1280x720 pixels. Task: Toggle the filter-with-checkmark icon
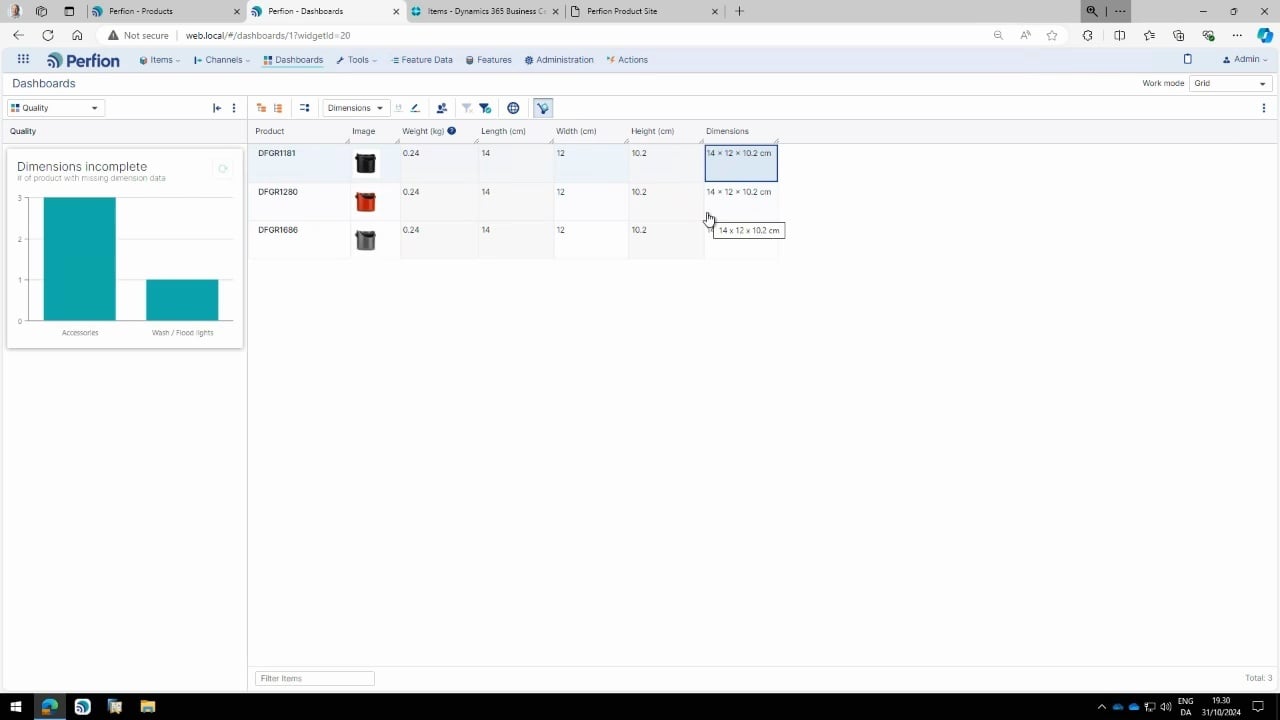485,107
